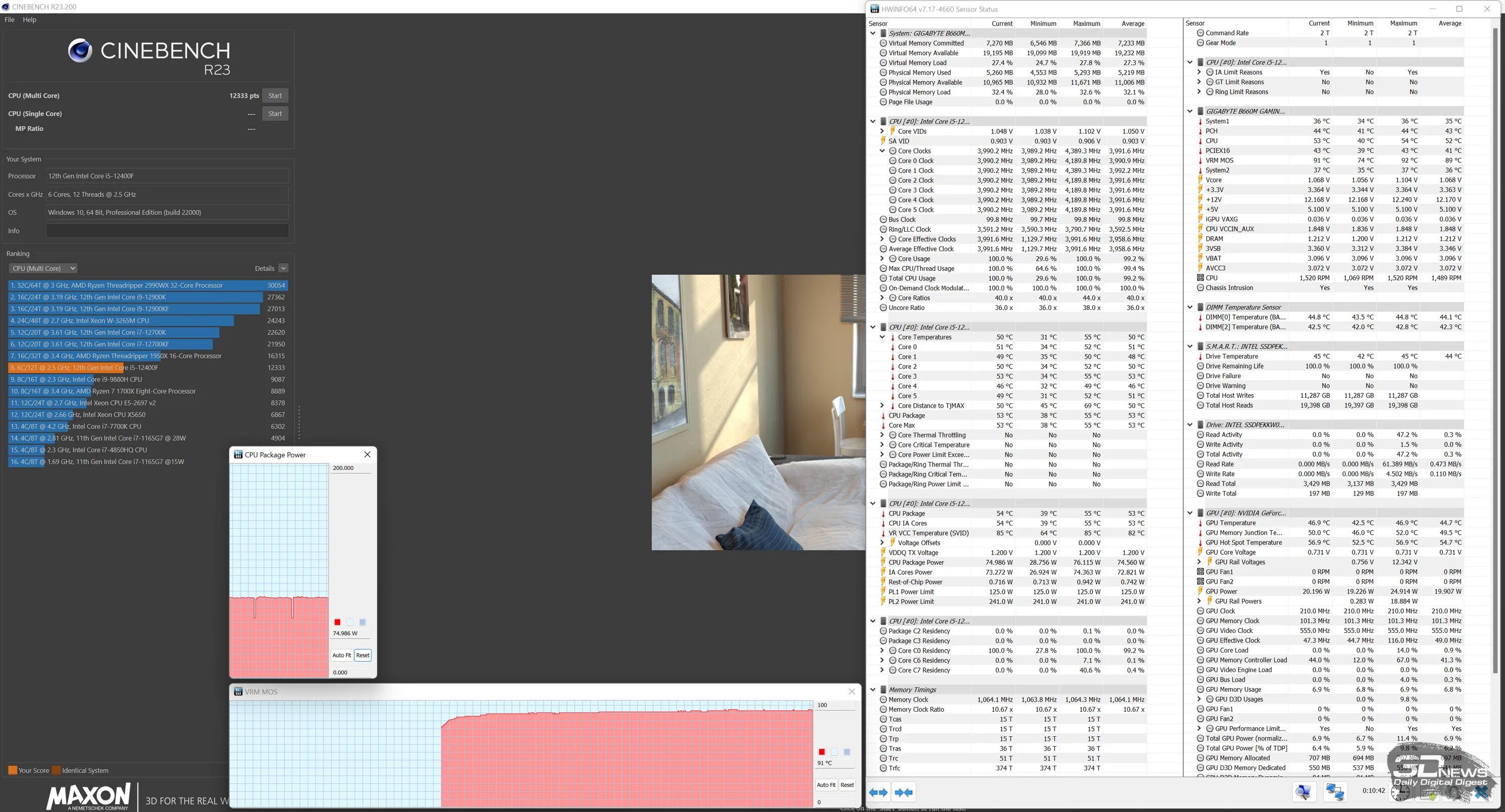Click the expand columns arrows icon in HWiNFO
The height and width of the screenshot is (812, 1505).
click(878, 792)
